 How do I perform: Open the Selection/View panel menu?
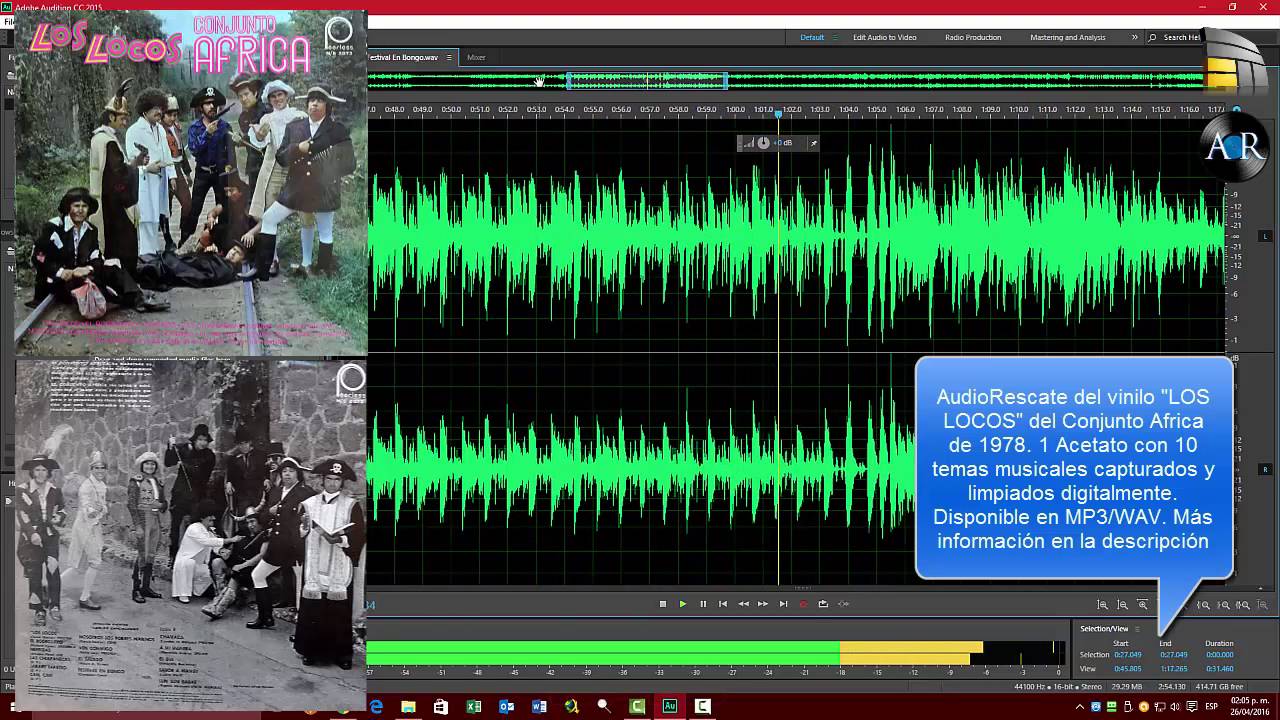coord(1137,629)
